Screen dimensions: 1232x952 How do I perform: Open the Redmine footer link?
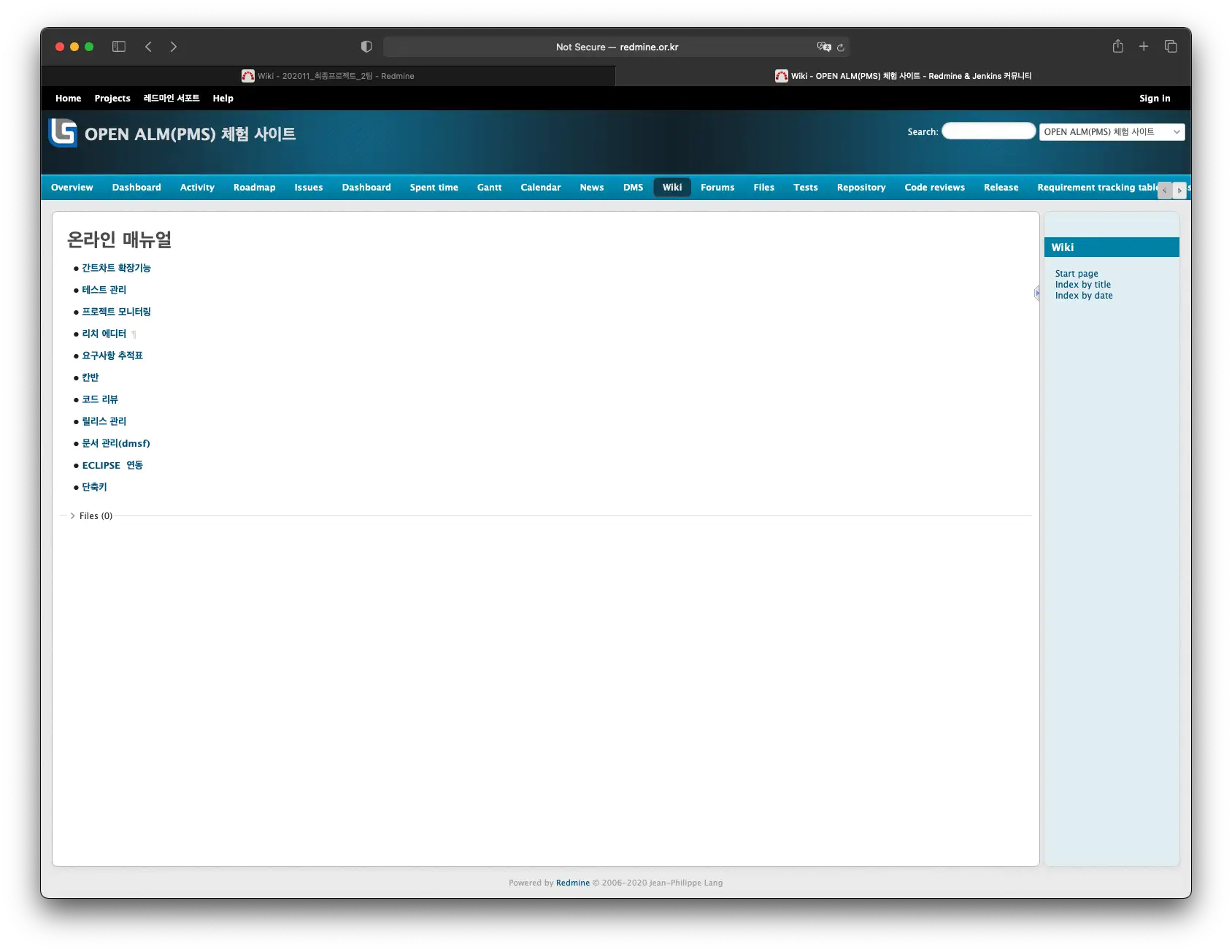pos(573,883)
